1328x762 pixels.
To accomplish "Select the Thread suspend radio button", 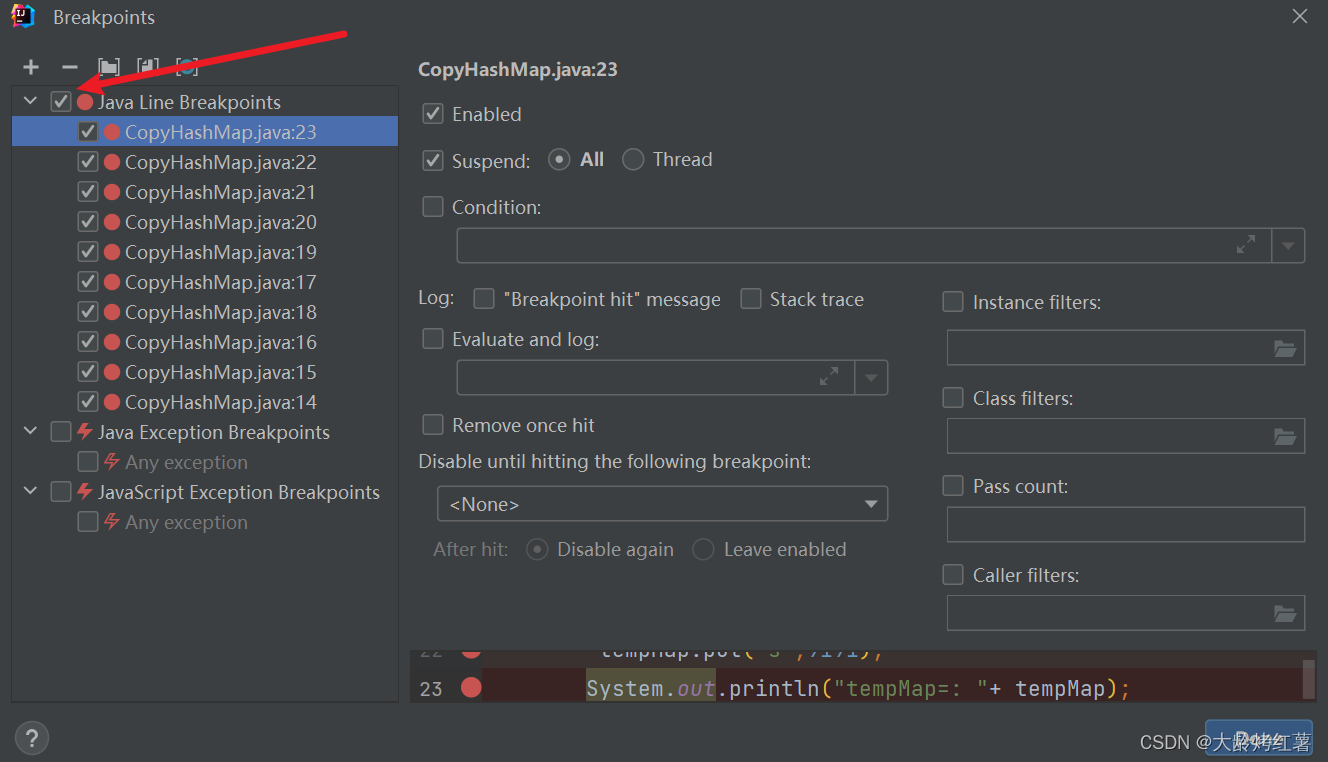I will tap(633, 160).
